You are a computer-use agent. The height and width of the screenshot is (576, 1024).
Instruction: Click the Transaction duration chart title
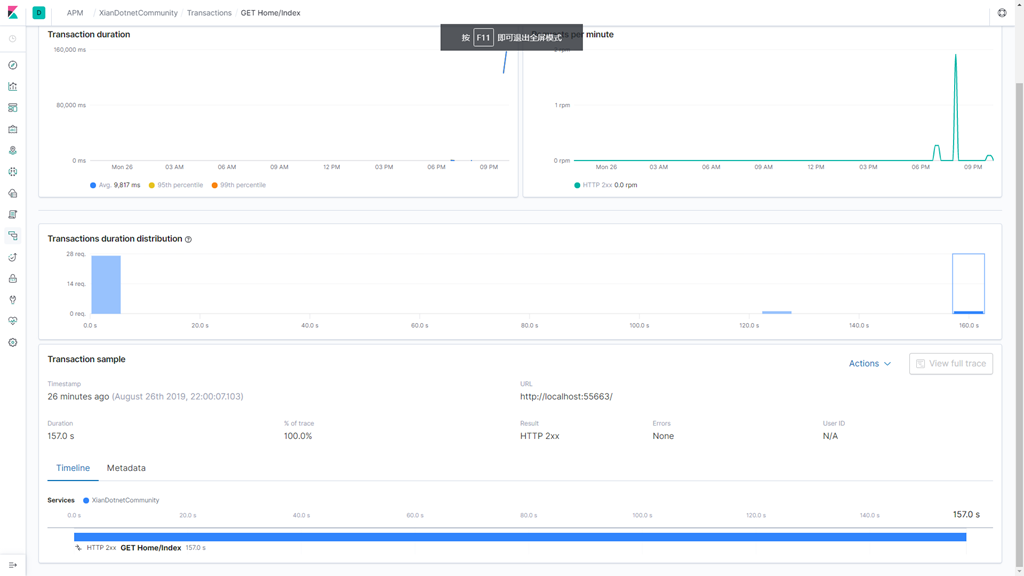pyautogui.click(x=89, y=35)
